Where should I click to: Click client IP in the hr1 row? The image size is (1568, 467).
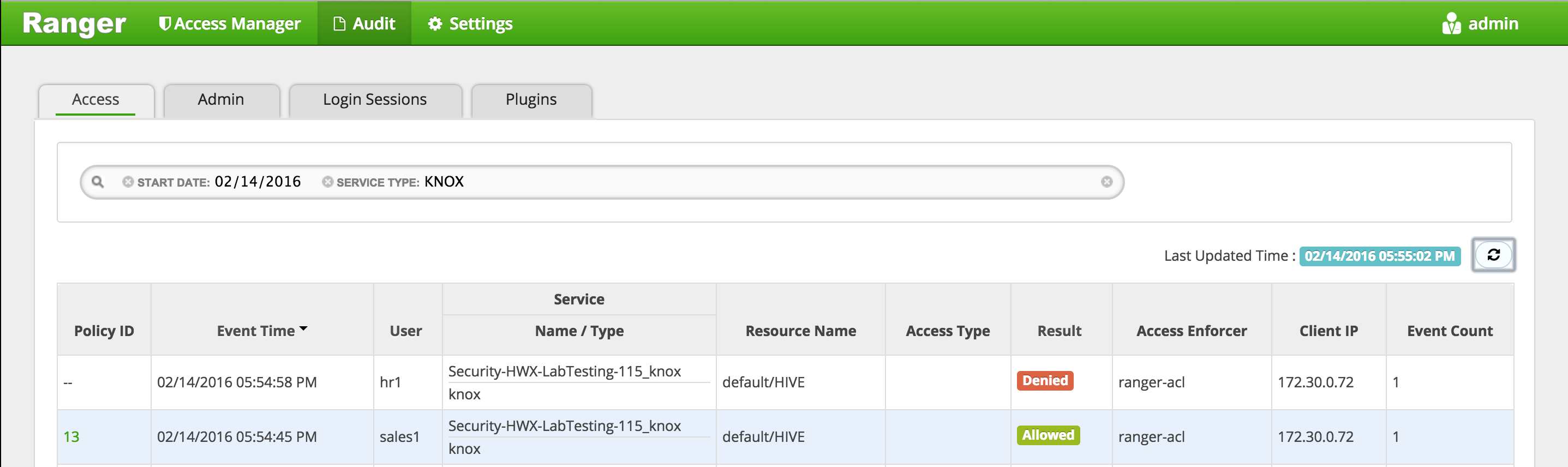pyautogui.click(x=1315, y=382)
